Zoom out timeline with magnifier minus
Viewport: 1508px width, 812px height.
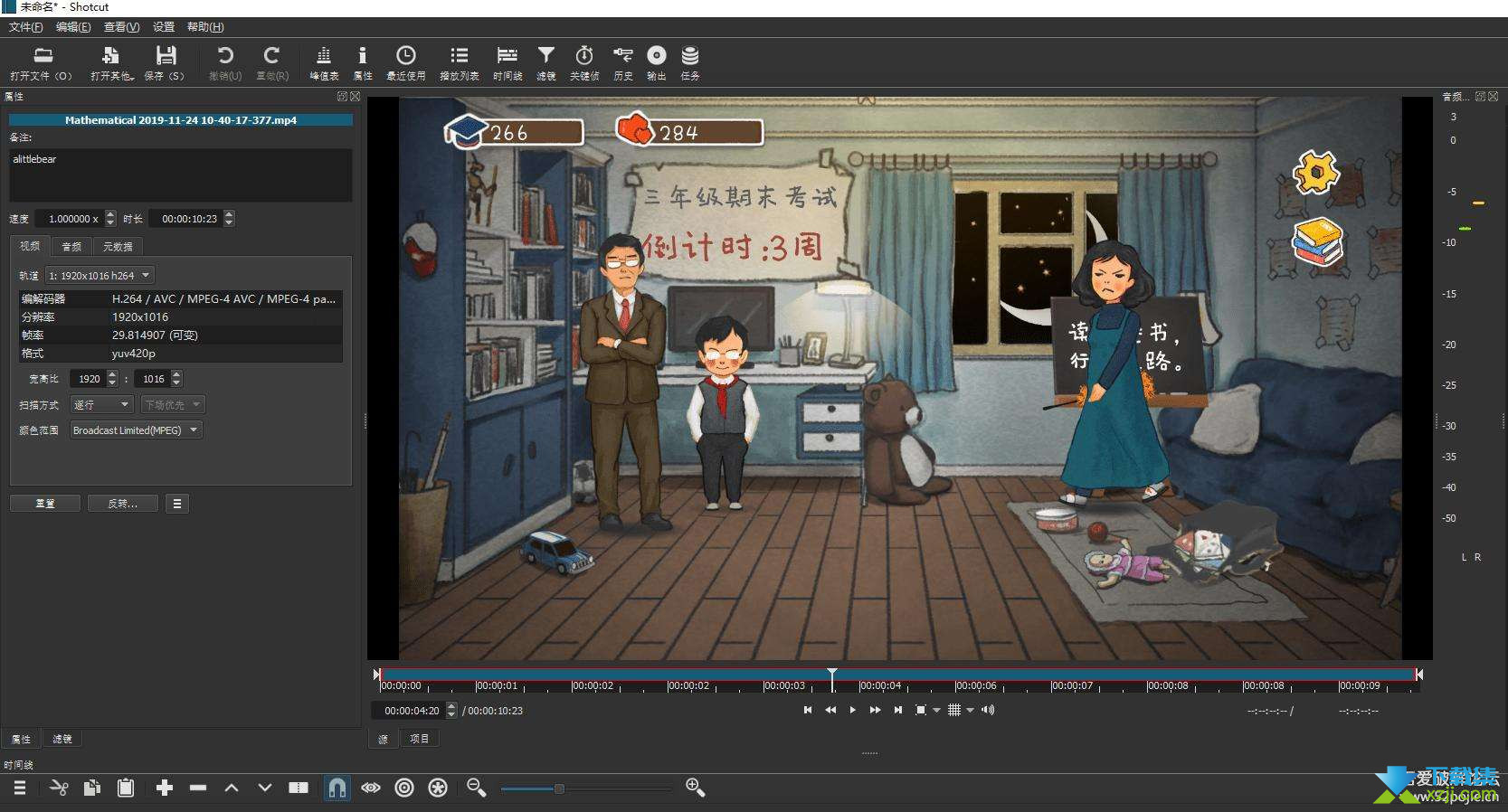477,788
